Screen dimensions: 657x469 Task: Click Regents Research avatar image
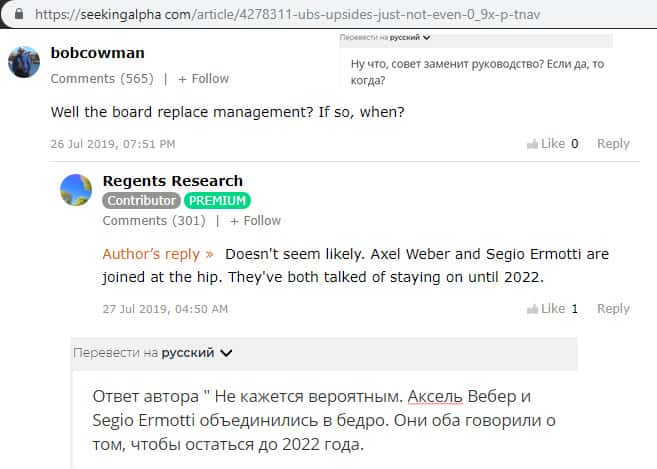(x=76, y=190)
